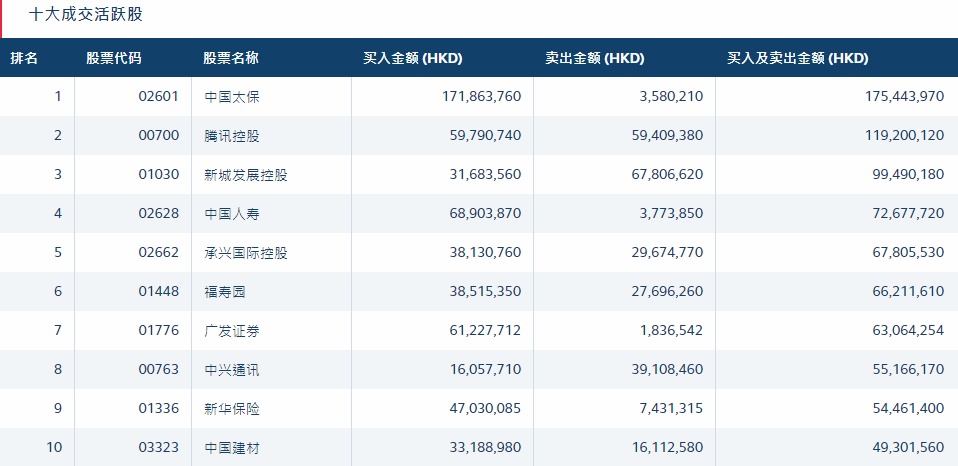Select buy amount 171,863,760

click(x=481, y=96)
